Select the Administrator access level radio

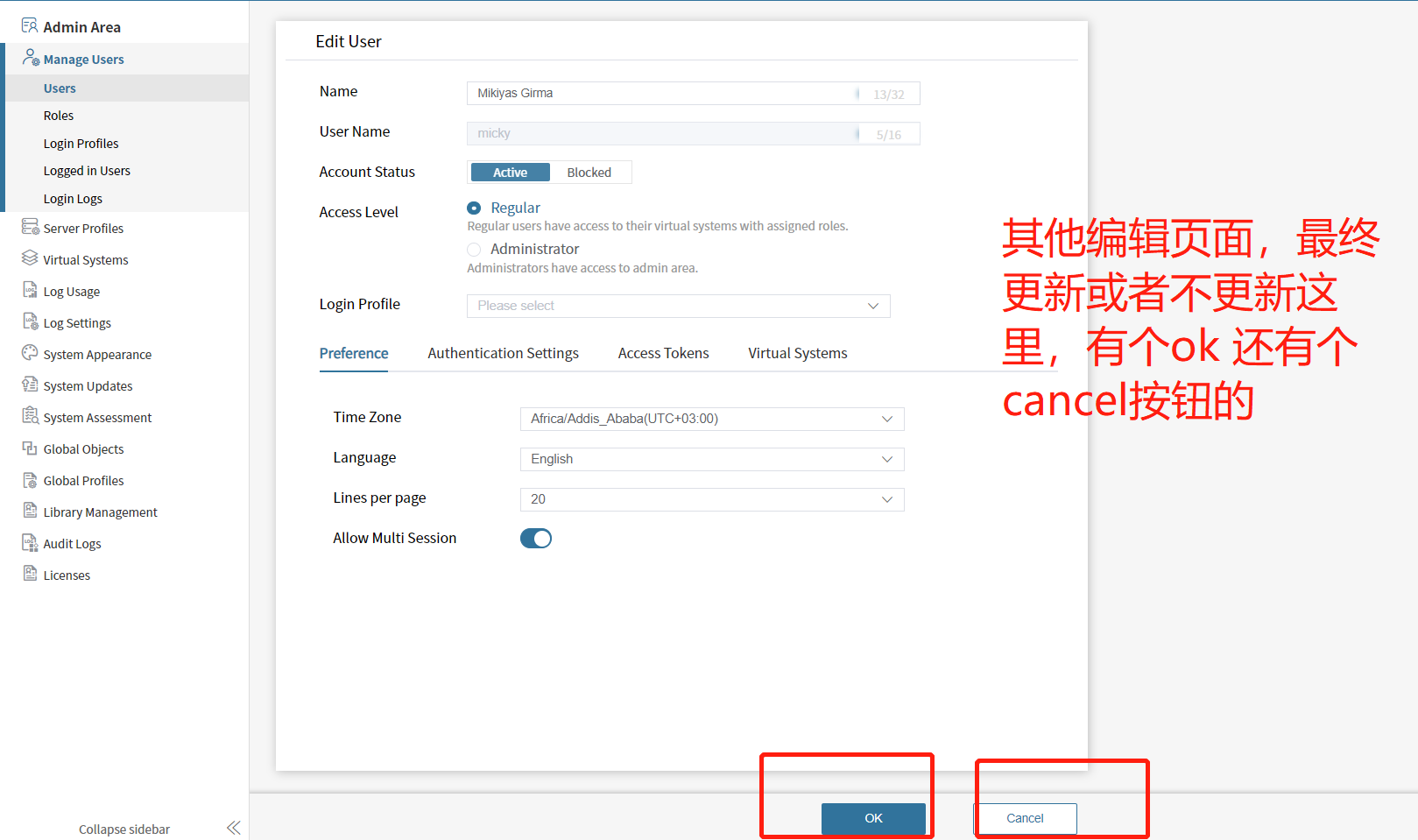pyautogui.click(x=474, y=250)
